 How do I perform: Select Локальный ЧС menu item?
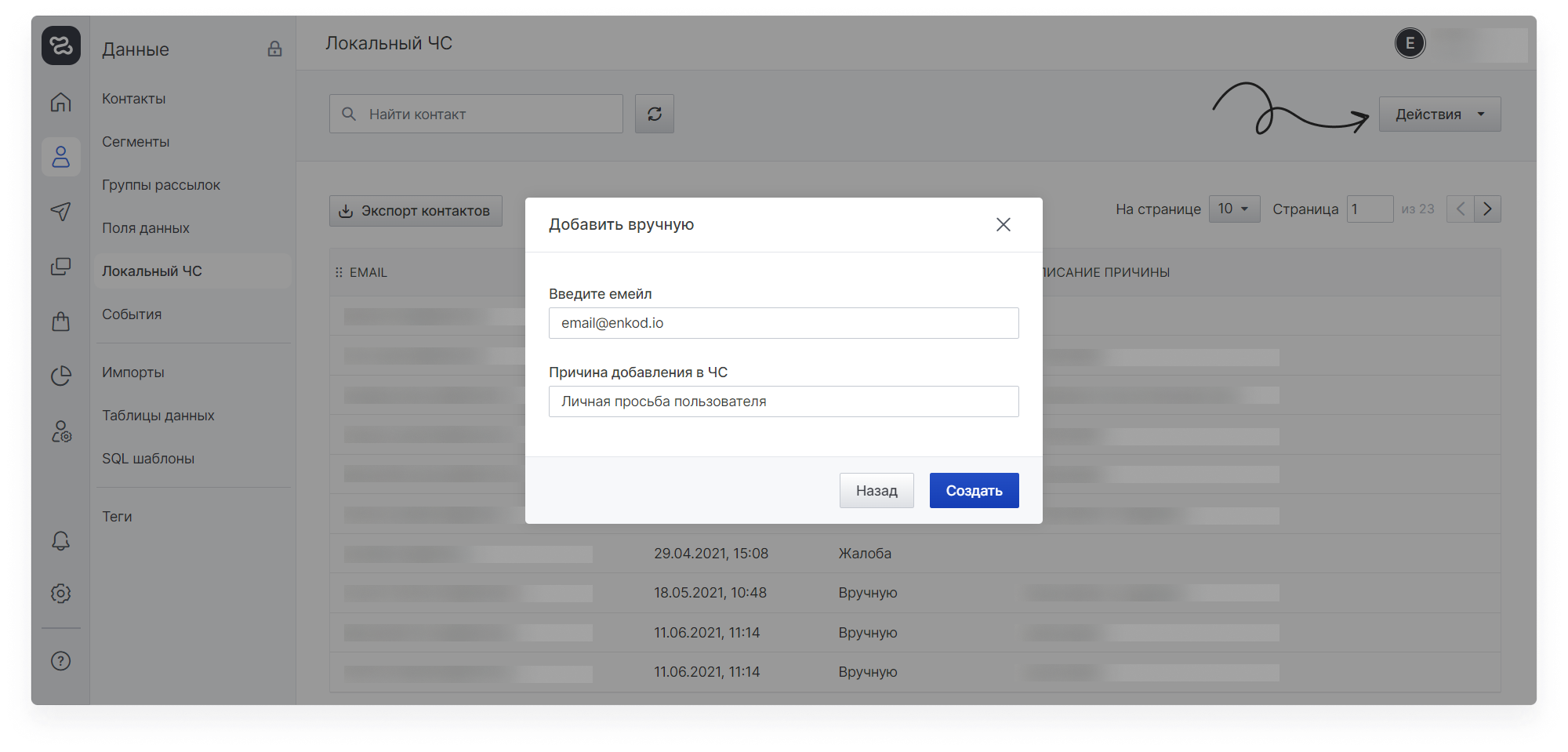(193, 271)
